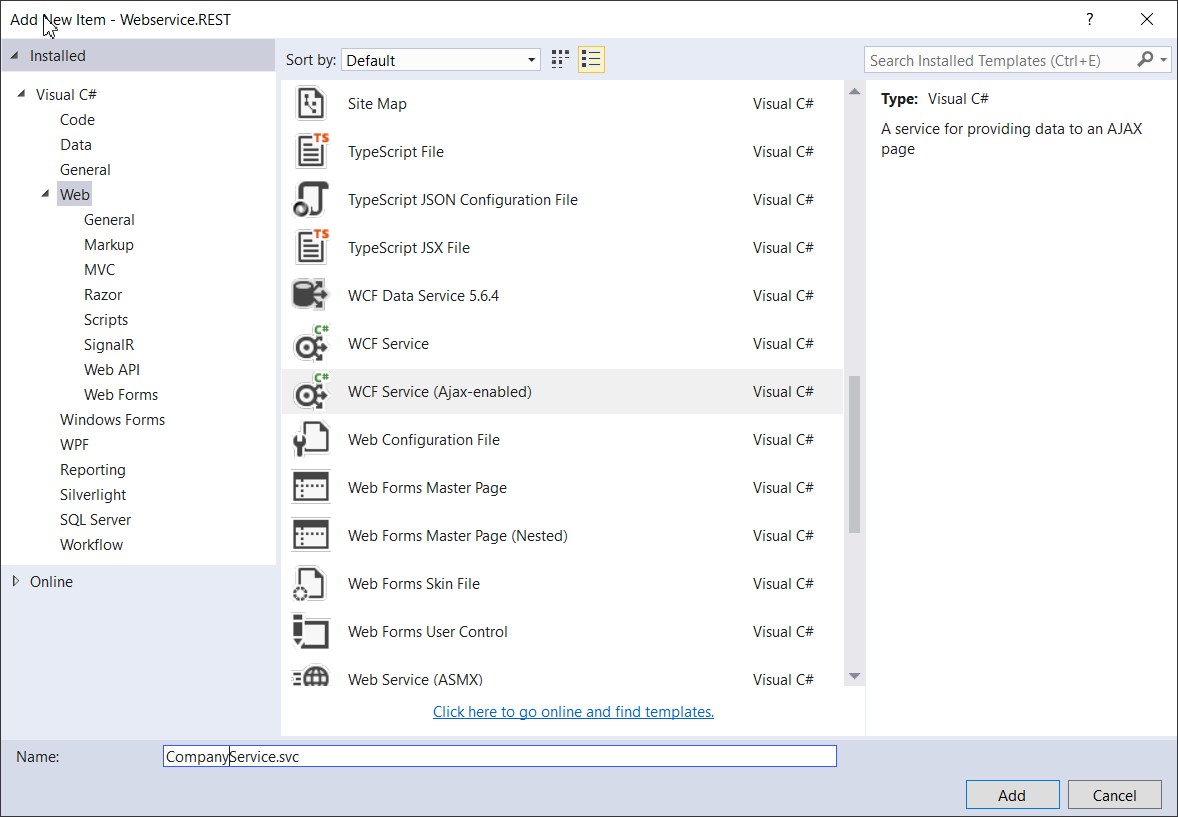The width and height of the screenshot is (1178, 817).
Task: Select 'Web Forms Skin File' template name
Action: coord(414,584)
